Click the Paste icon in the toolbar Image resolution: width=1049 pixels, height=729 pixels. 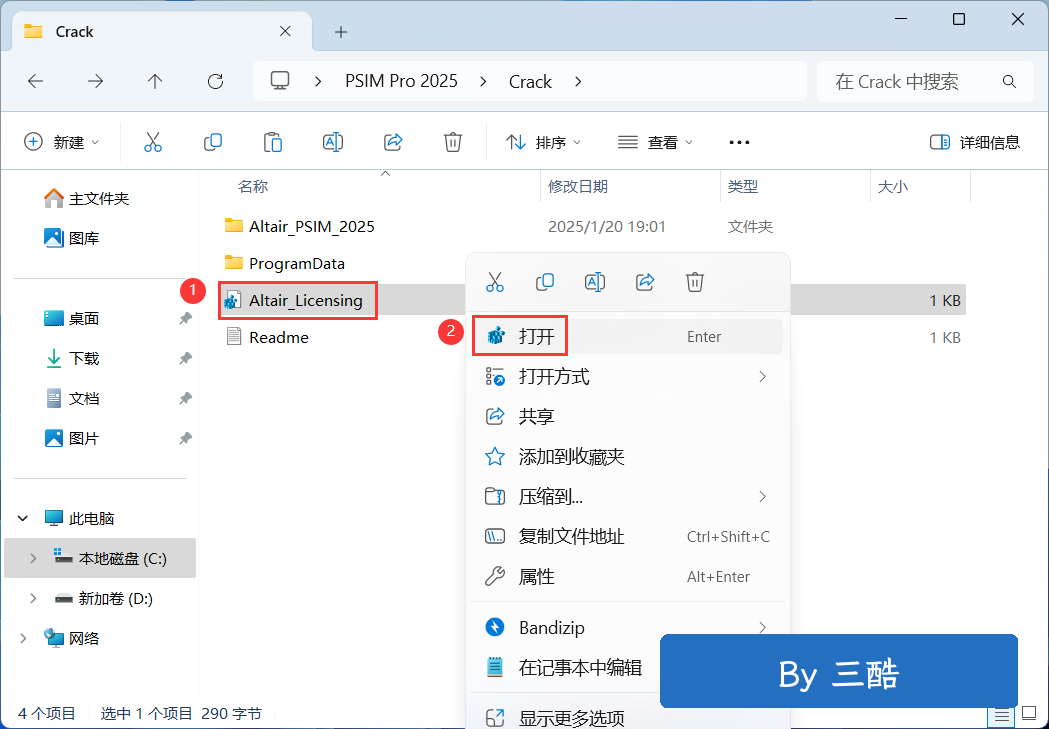272,142
